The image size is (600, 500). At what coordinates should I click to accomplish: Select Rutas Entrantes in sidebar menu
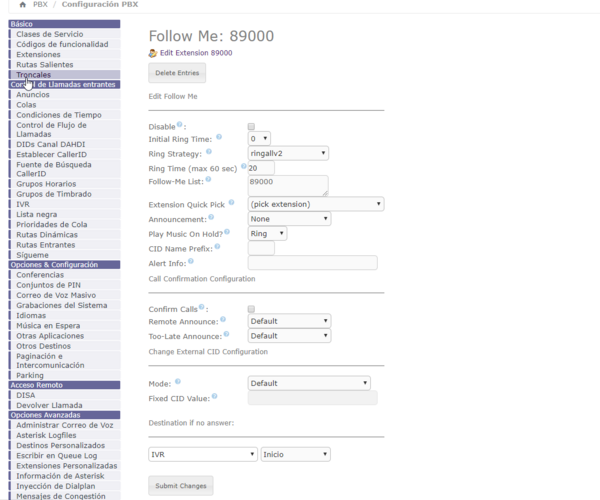click(45, 244)
